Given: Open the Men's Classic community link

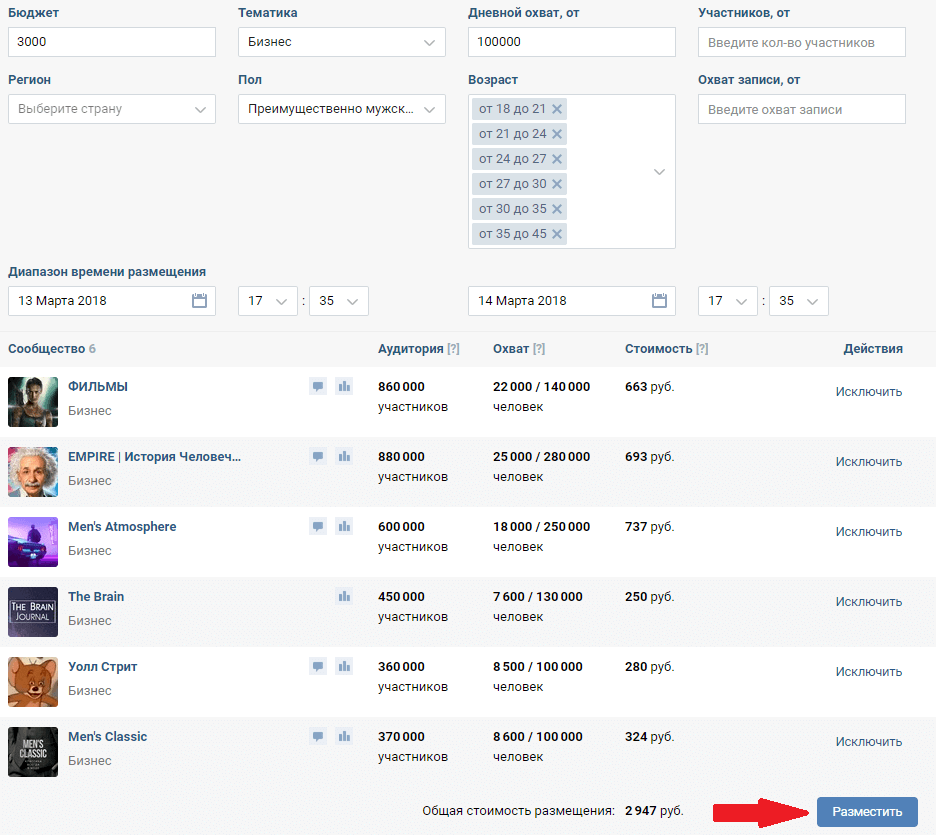Looking at the screenshot, I should [107, 737].
